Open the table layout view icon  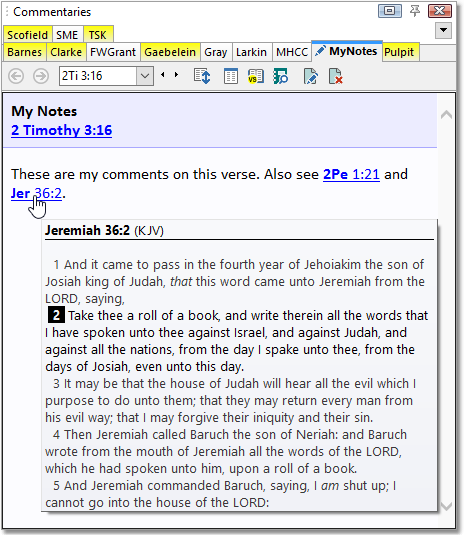point(230,76)
